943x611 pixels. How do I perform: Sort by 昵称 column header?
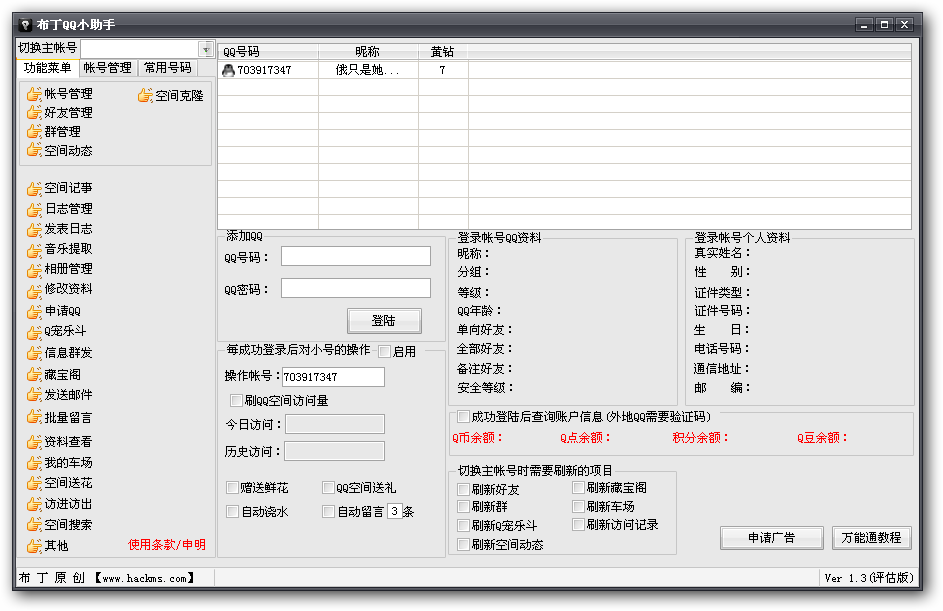(x=368, y=52)
